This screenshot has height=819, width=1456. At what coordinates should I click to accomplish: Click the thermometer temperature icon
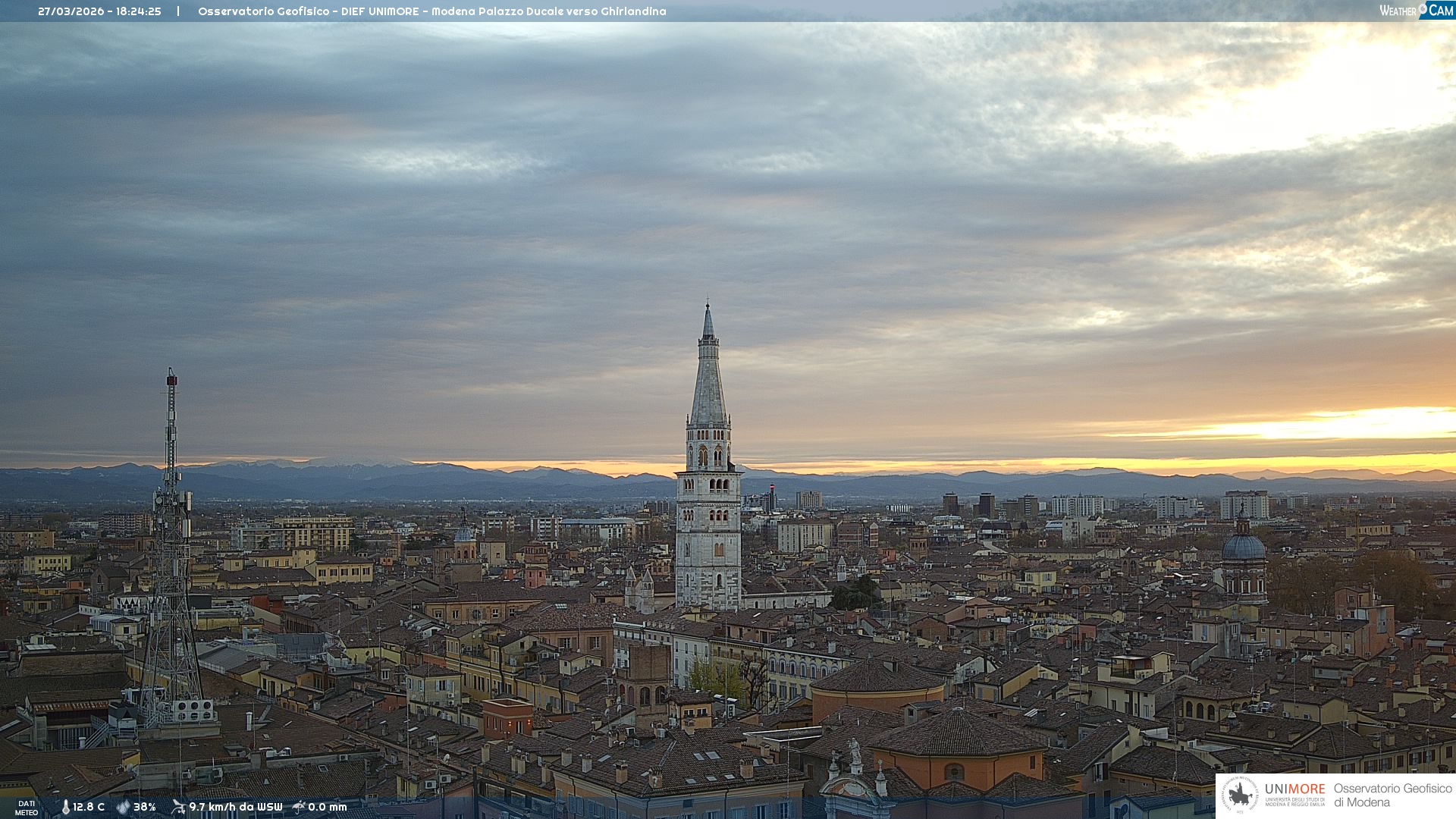(x=65, y=807)
